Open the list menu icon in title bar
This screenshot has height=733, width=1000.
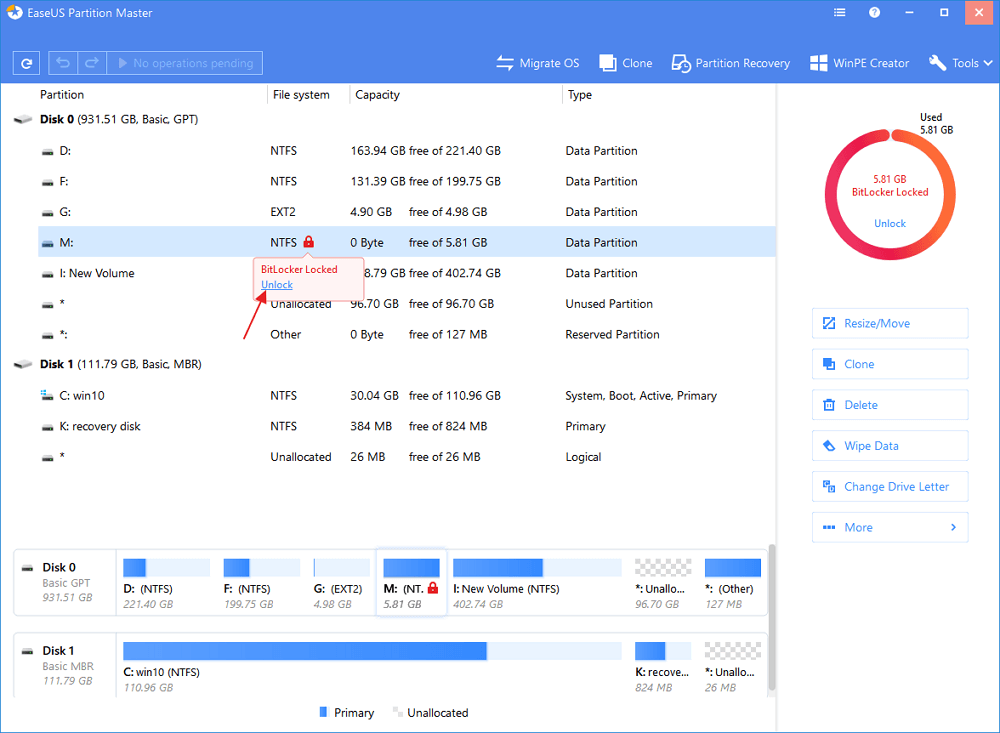(x=840, y=13)
